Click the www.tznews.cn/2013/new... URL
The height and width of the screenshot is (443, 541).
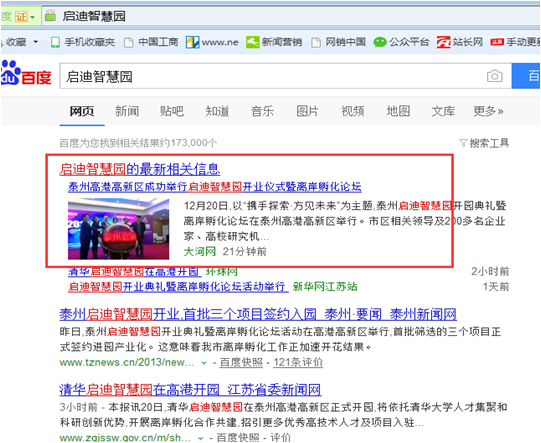click(127, 363)
